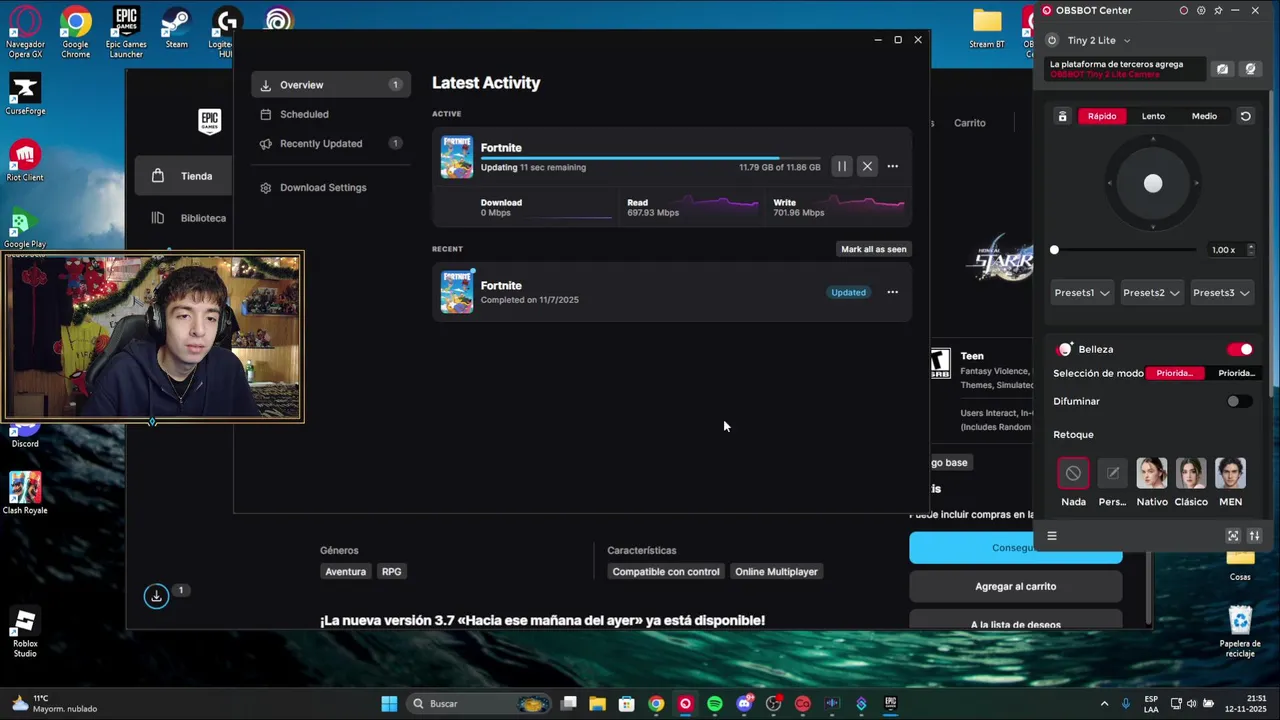Image resolution: width=1280 pixels, height=720 pixels.
Task: Open more options for active Fortnite download
Action: pos(893,167)
